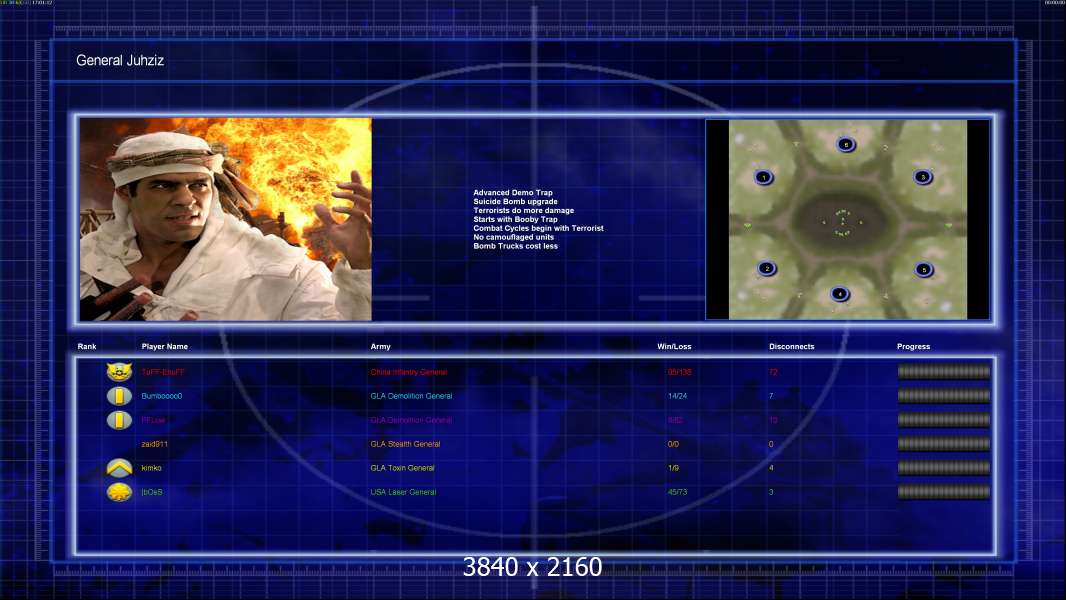Screen dimensions: 1066x600
Task: Click the disconnects value 72 for ToFF-EnuFF
Action: pyautogui.click(x=773, y=372)
